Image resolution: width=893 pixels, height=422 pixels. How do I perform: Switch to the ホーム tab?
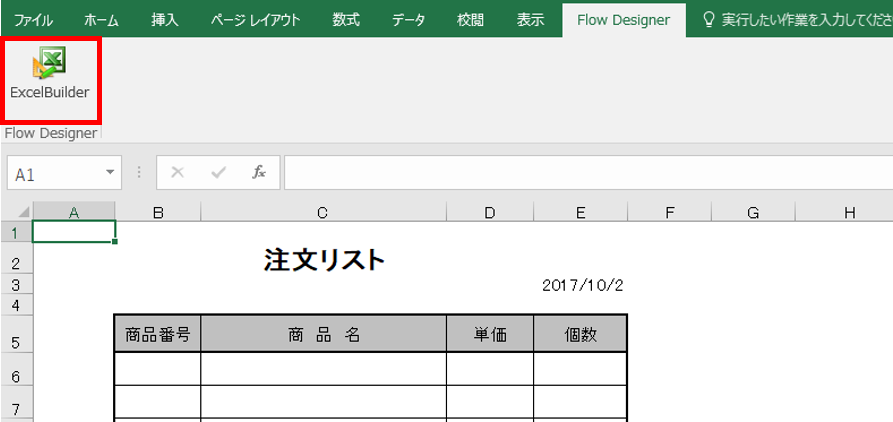point(101,21)
